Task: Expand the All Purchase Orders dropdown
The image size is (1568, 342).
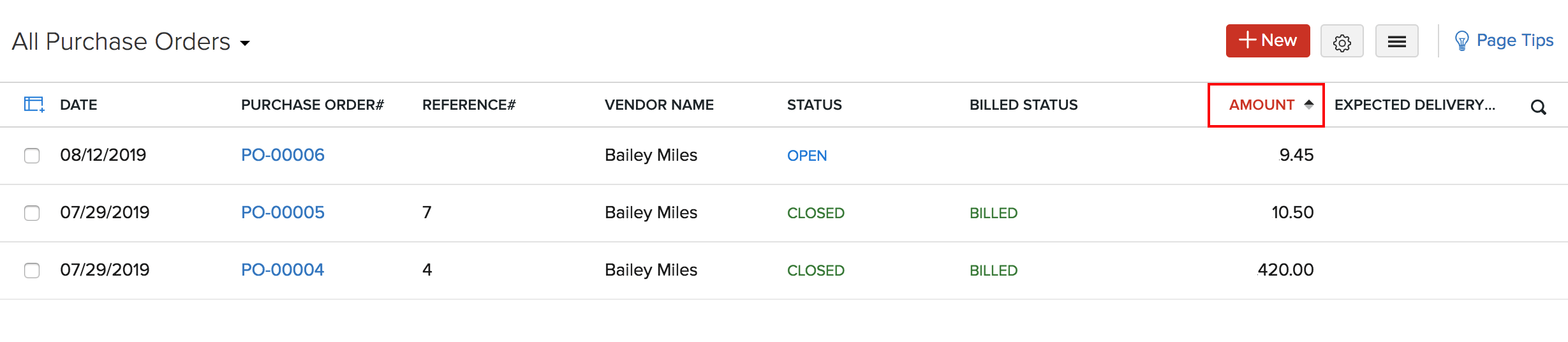Action: tap(245, 43)
